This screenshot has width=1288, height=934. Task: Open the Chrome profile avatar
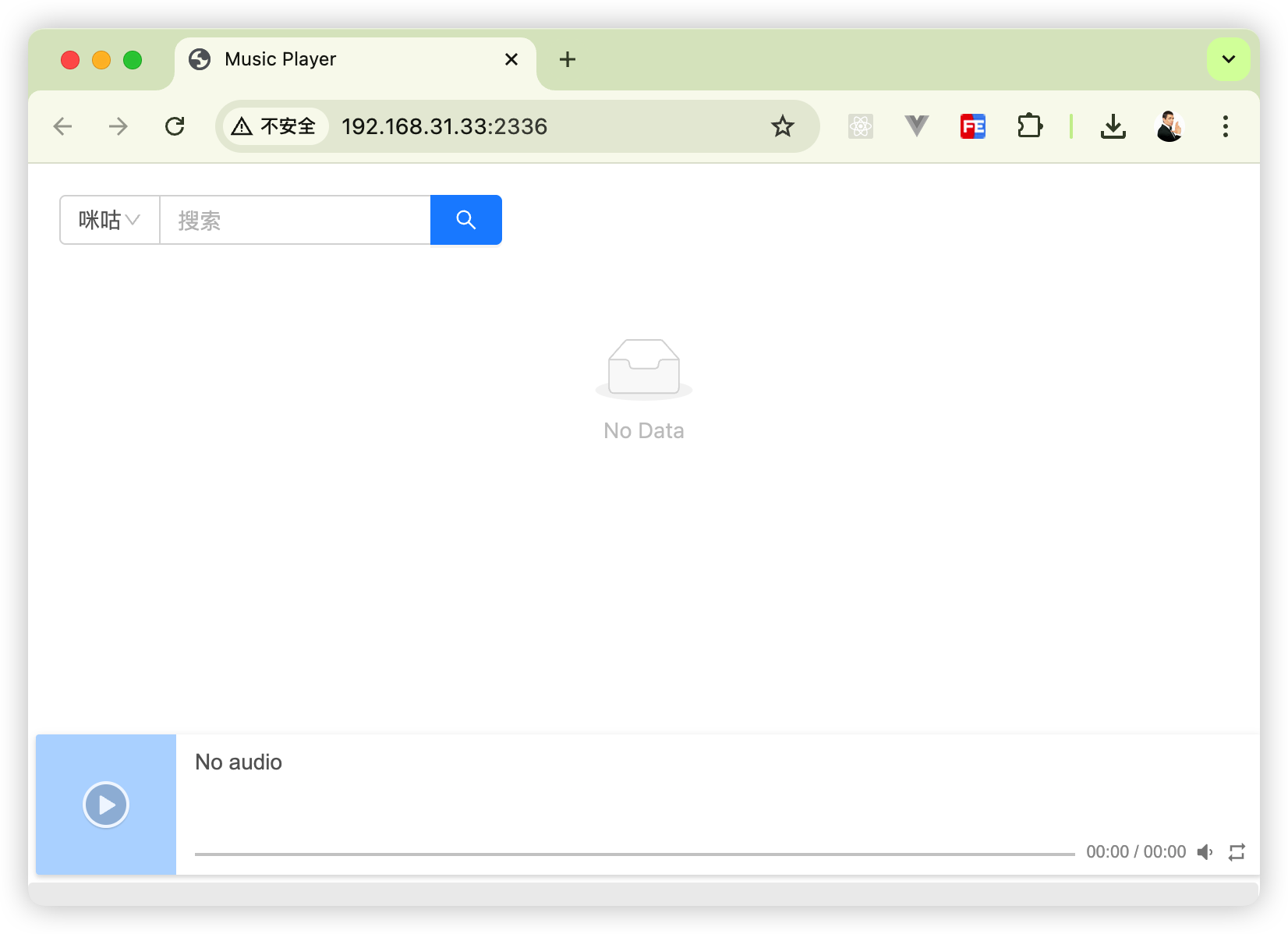[x=1169, y=126]
